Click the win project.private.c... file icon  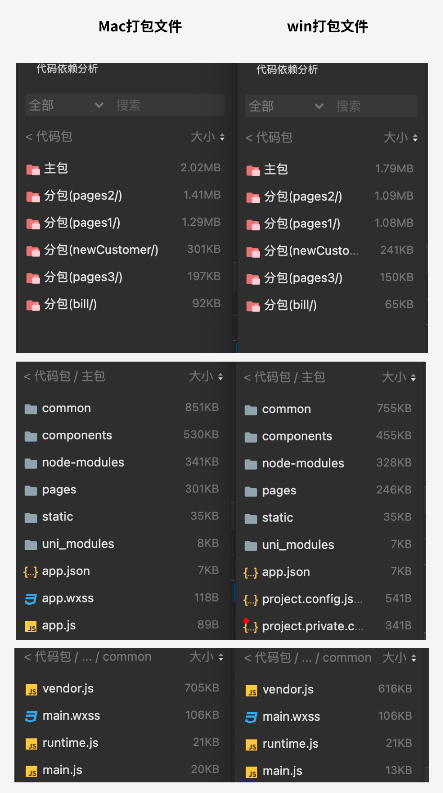point(251,627)
